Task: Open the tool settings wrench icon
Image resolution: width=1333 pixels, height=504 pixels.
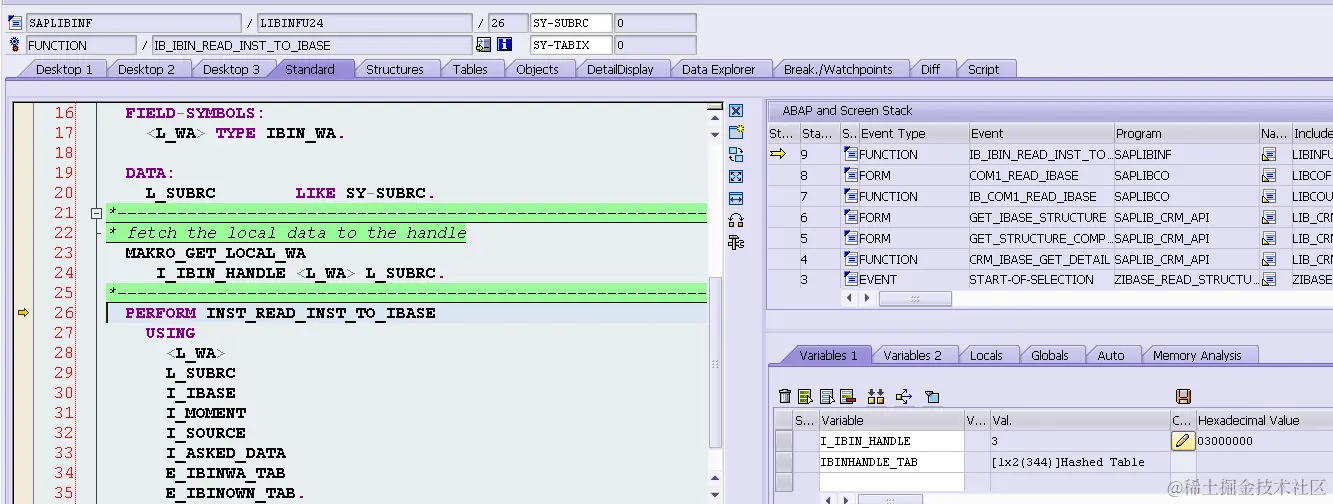Action: coord(736,242)
